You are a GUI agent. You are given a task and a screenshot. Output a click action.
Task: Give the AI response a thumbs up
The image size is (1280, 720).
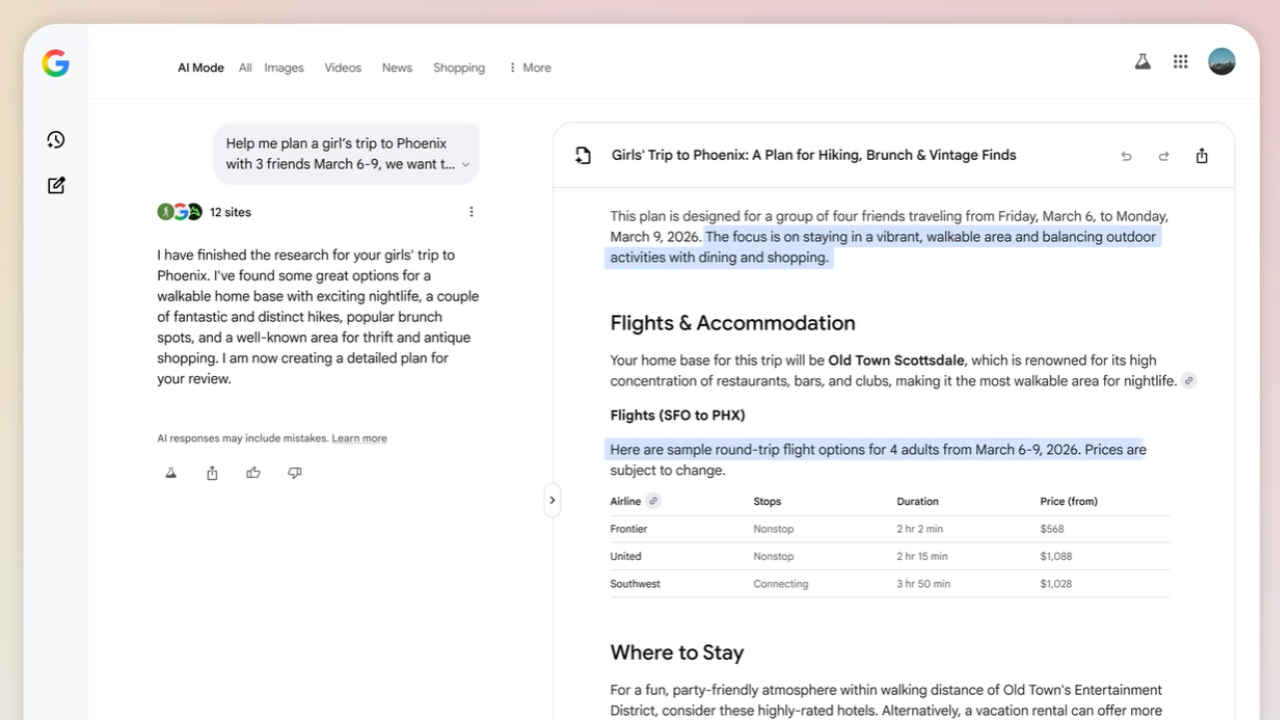coord(253,472)
